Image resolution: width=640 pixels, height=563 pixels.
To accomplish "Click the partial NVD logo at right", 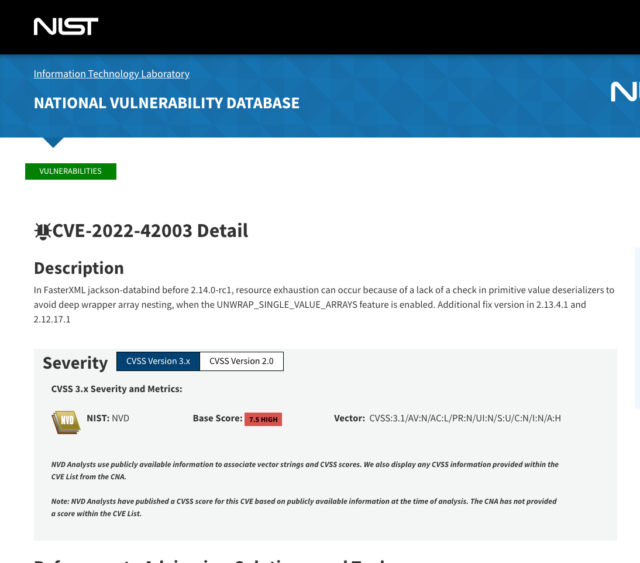I will 625,92.
